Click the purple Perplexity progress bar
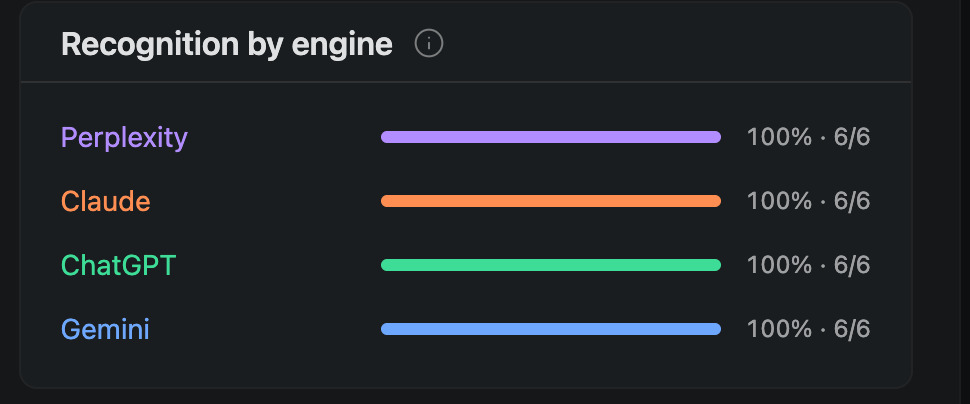 (x=551, y=137)
